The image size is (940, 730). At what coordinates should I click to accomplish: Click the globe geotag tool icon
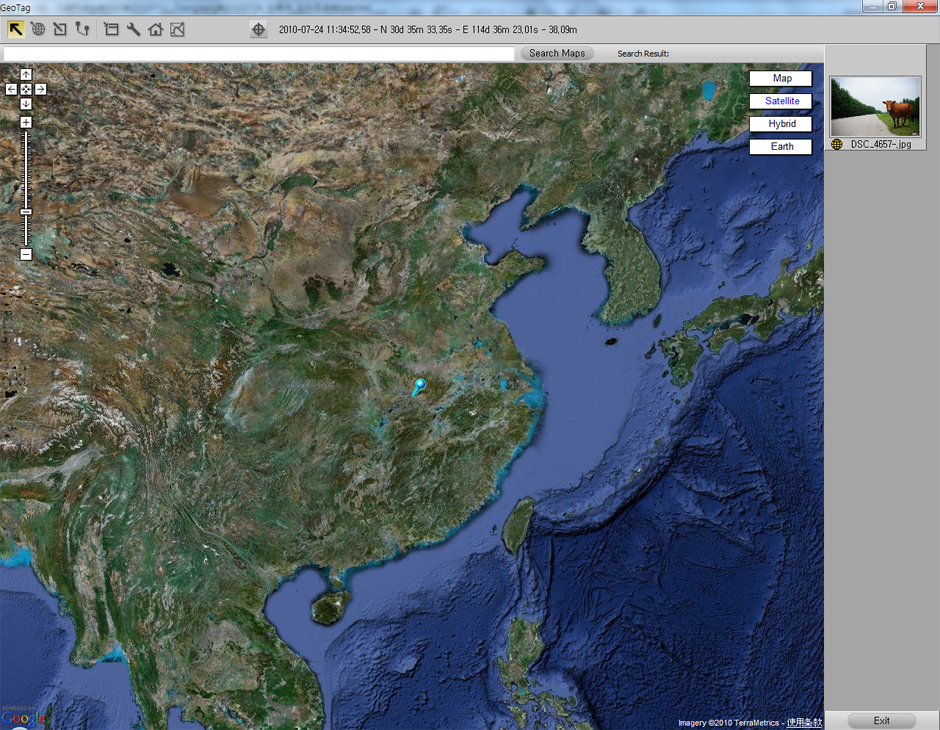click(38, 29)
